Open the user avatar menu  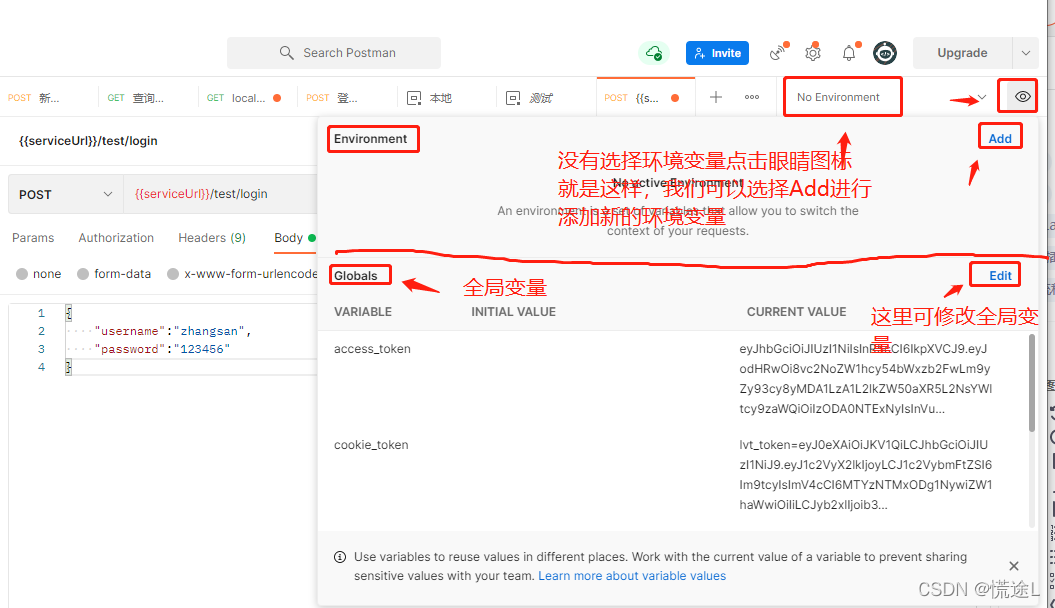885,52
